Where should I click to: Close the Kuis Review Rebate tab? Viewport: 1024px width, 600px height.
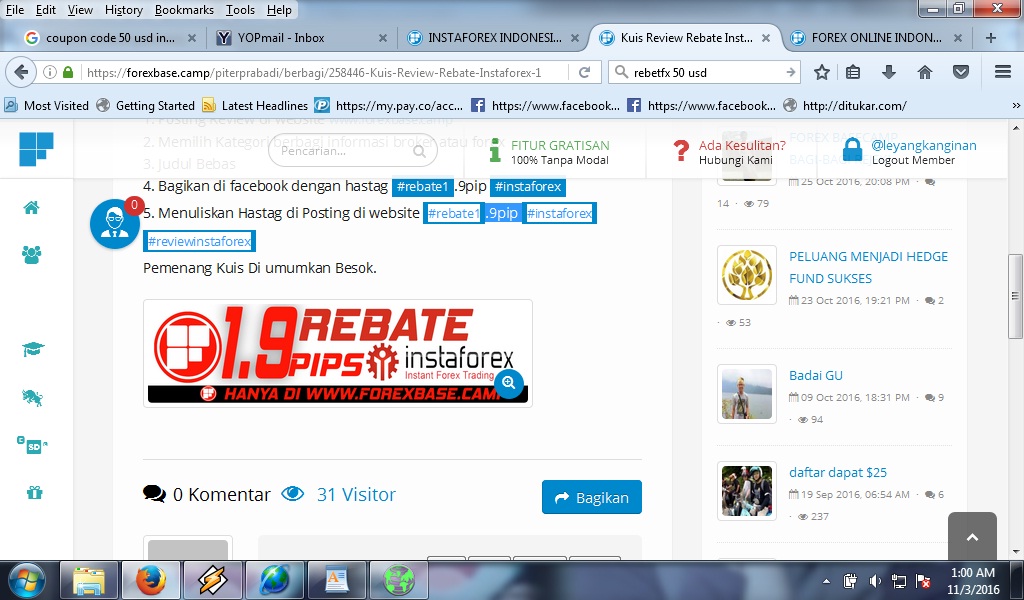[x=766, y=38]
